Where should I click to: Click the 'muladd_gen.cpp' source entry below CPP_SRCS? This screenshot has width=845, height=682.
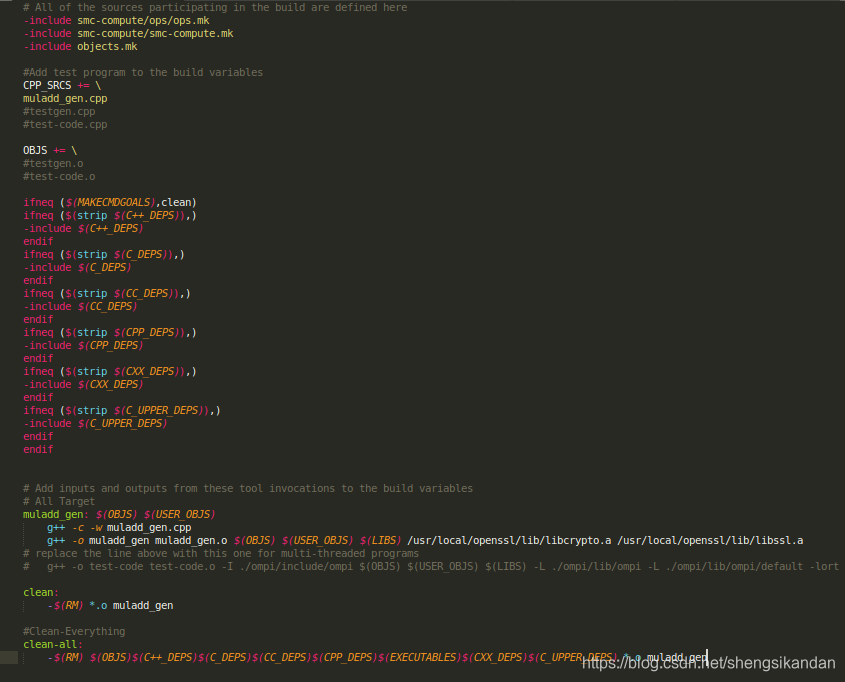[65, 99]
